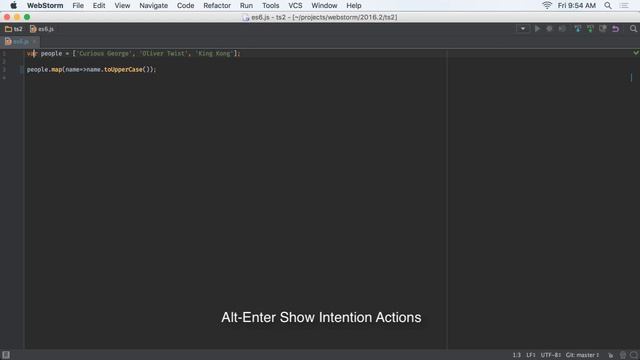Click the 'people' identifier on line 3

click(38, 69)
